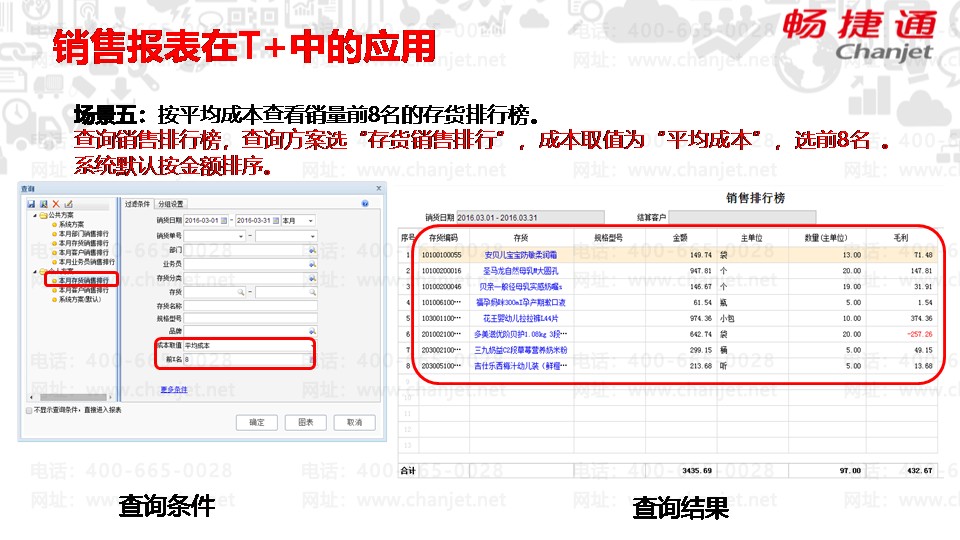Switch to the 过滤条件 tab

tap(137, 204)
